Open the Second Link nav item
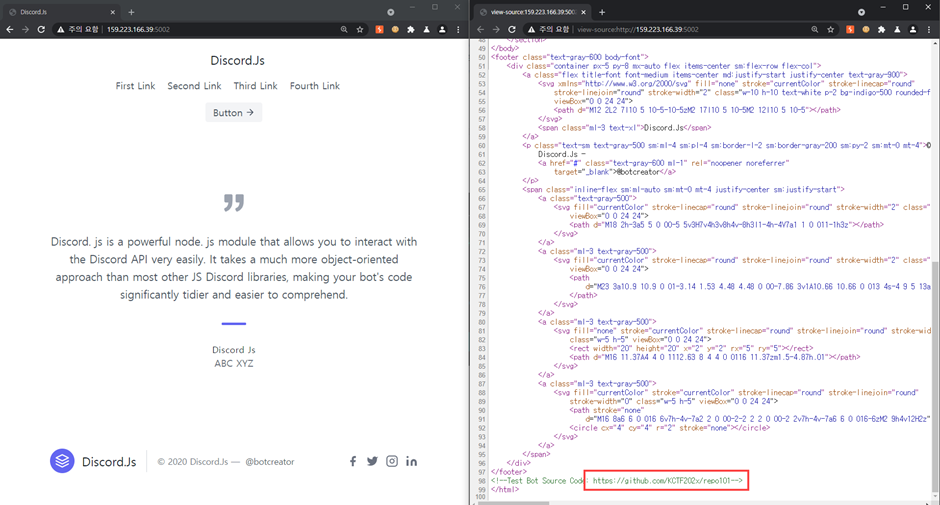This screenshot has height=505, width=940. pyautogui.click(x=194, y=86)
